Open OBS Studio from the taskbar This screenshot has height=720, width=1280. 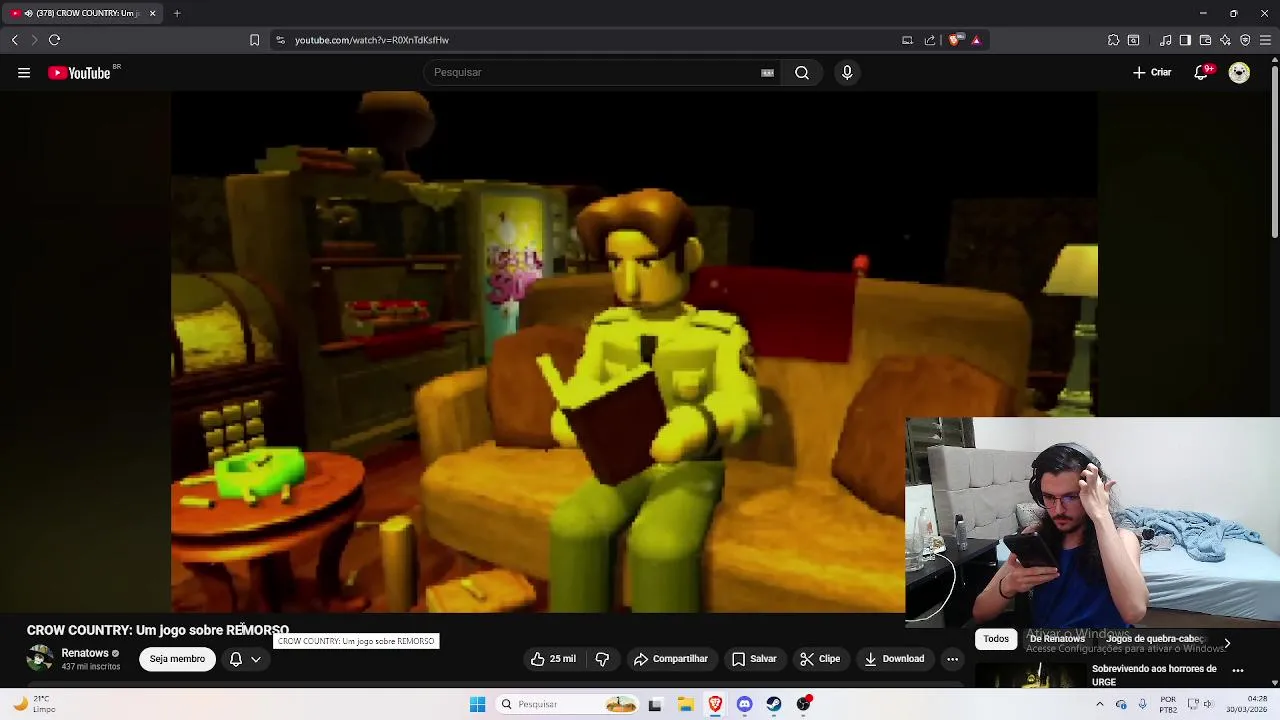pos(803,704)
